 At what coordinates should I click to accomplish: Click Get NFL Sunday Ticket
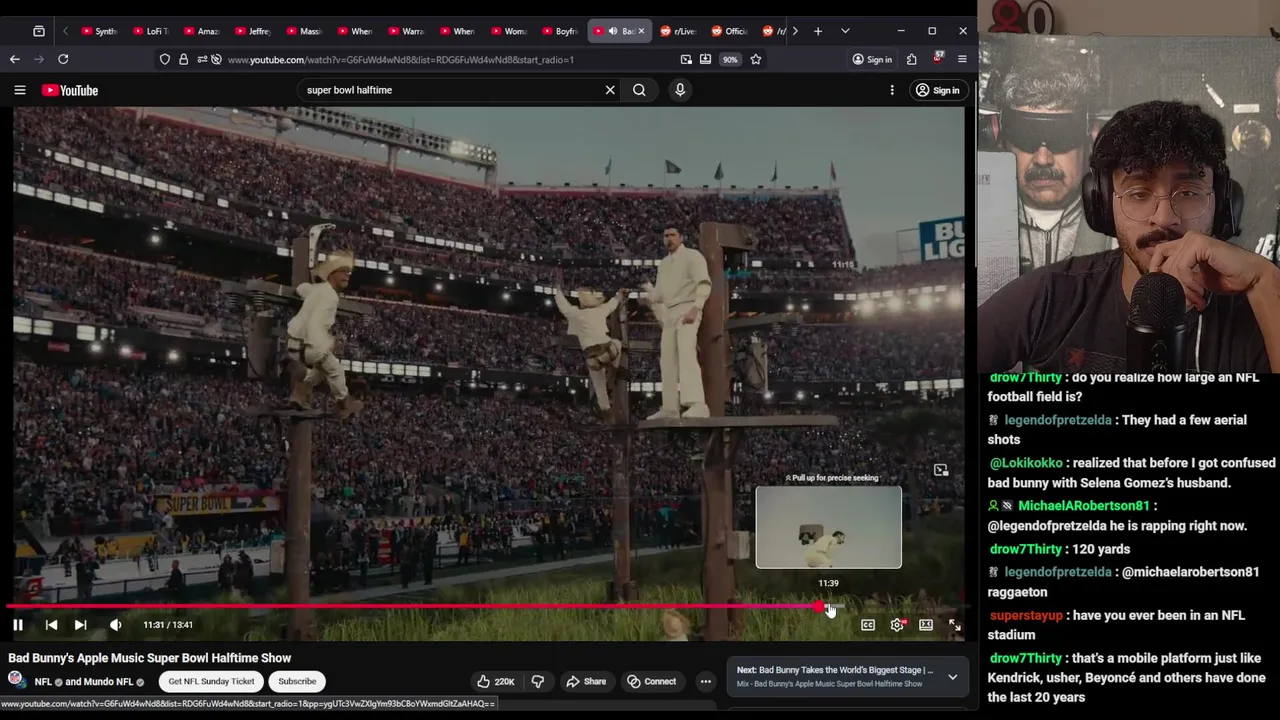point(211,681)
